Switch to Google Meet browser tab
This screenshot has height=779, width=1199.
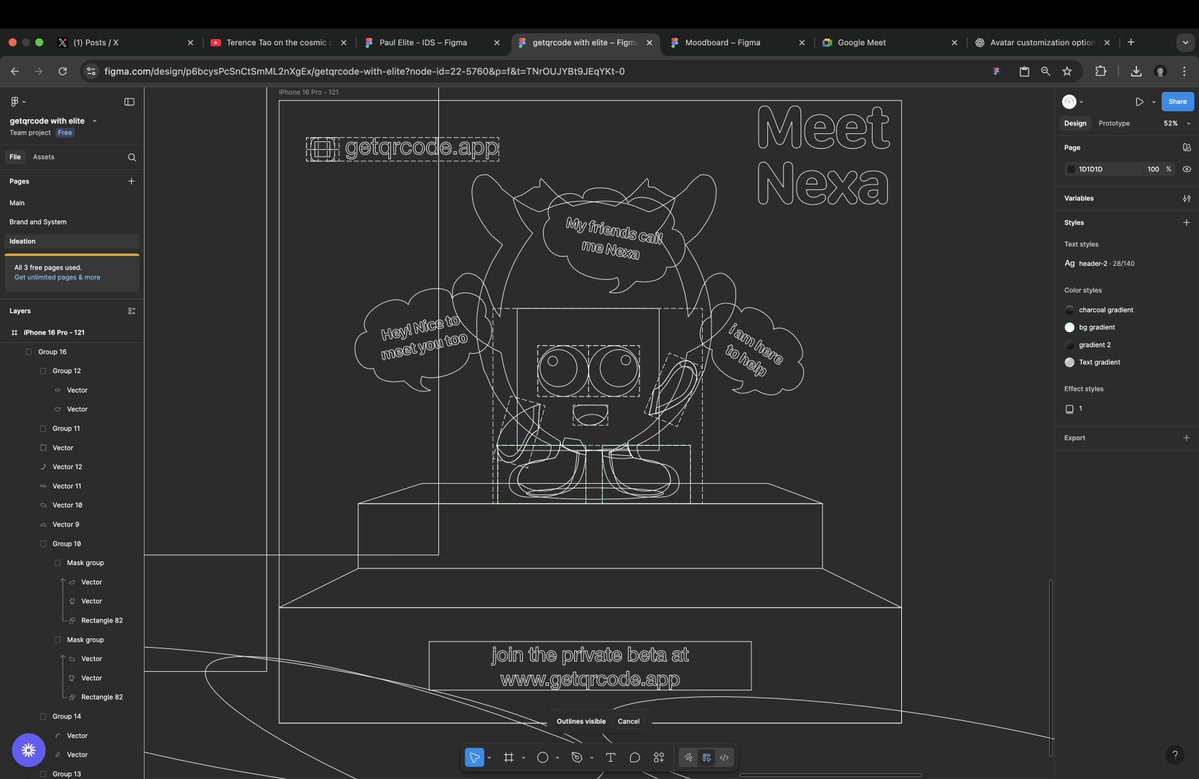point(890,43)
